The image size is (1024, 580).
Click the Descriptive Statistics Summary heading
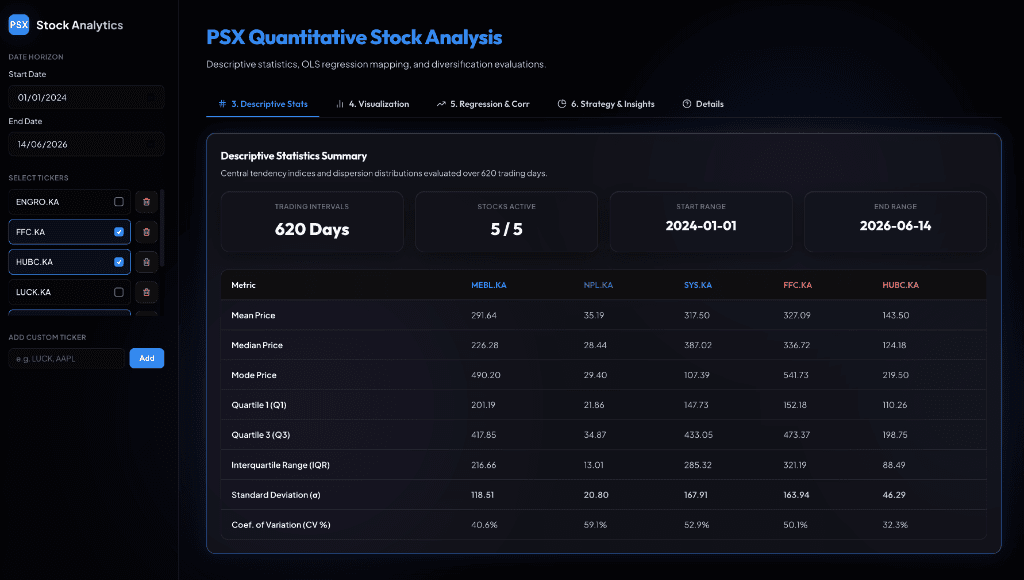point(294,156)
